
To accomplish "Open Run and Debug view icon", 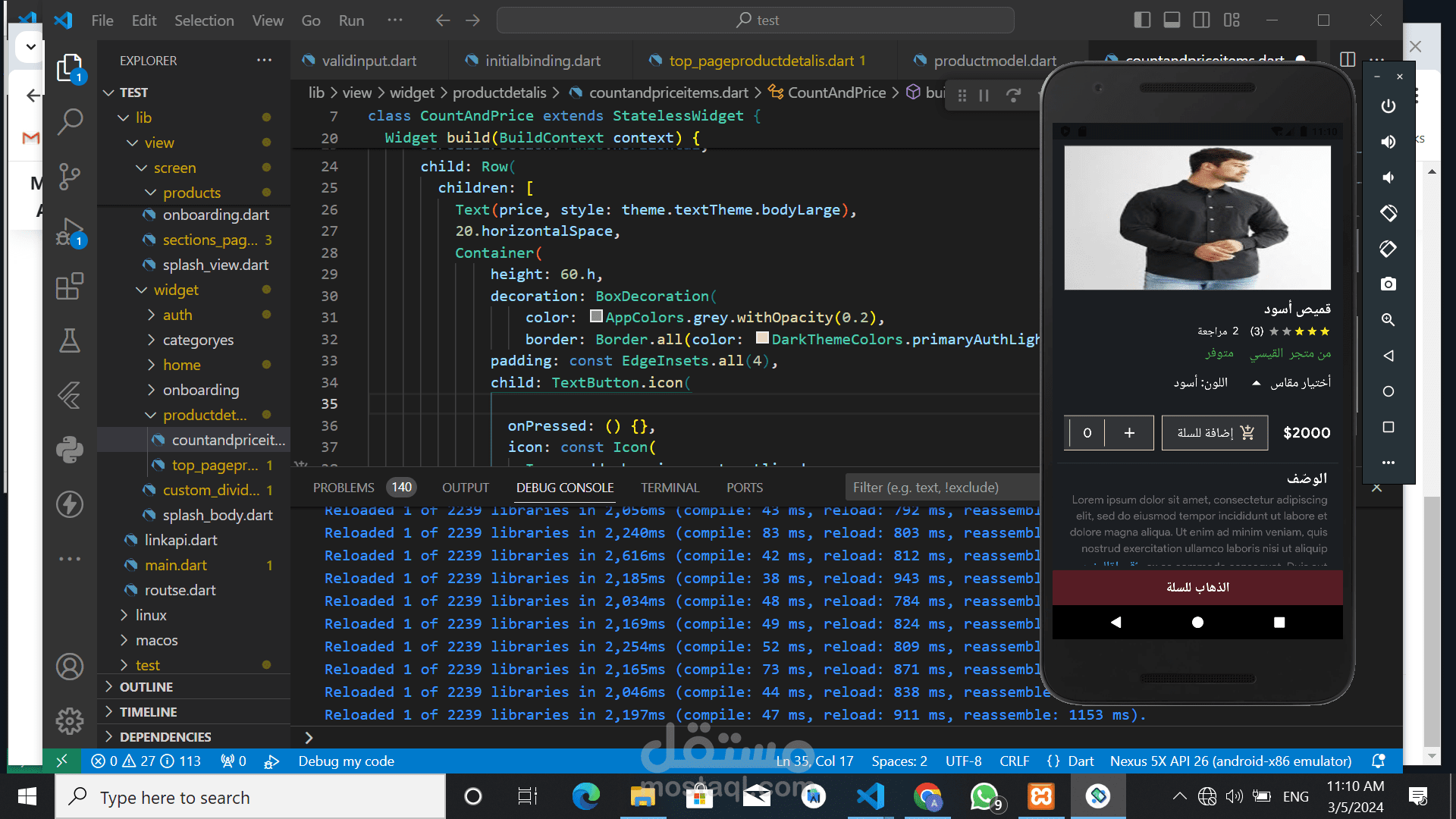I will tap(70, 231).
